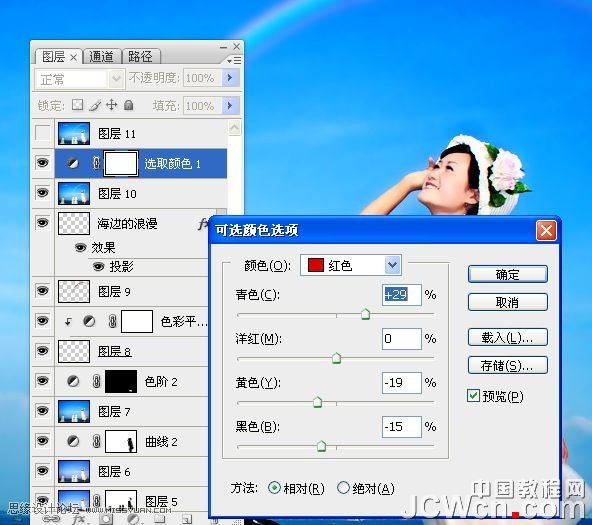Close the 图层 tab with its x
Screen dimensions: 592x525
[x=74, y=58]
